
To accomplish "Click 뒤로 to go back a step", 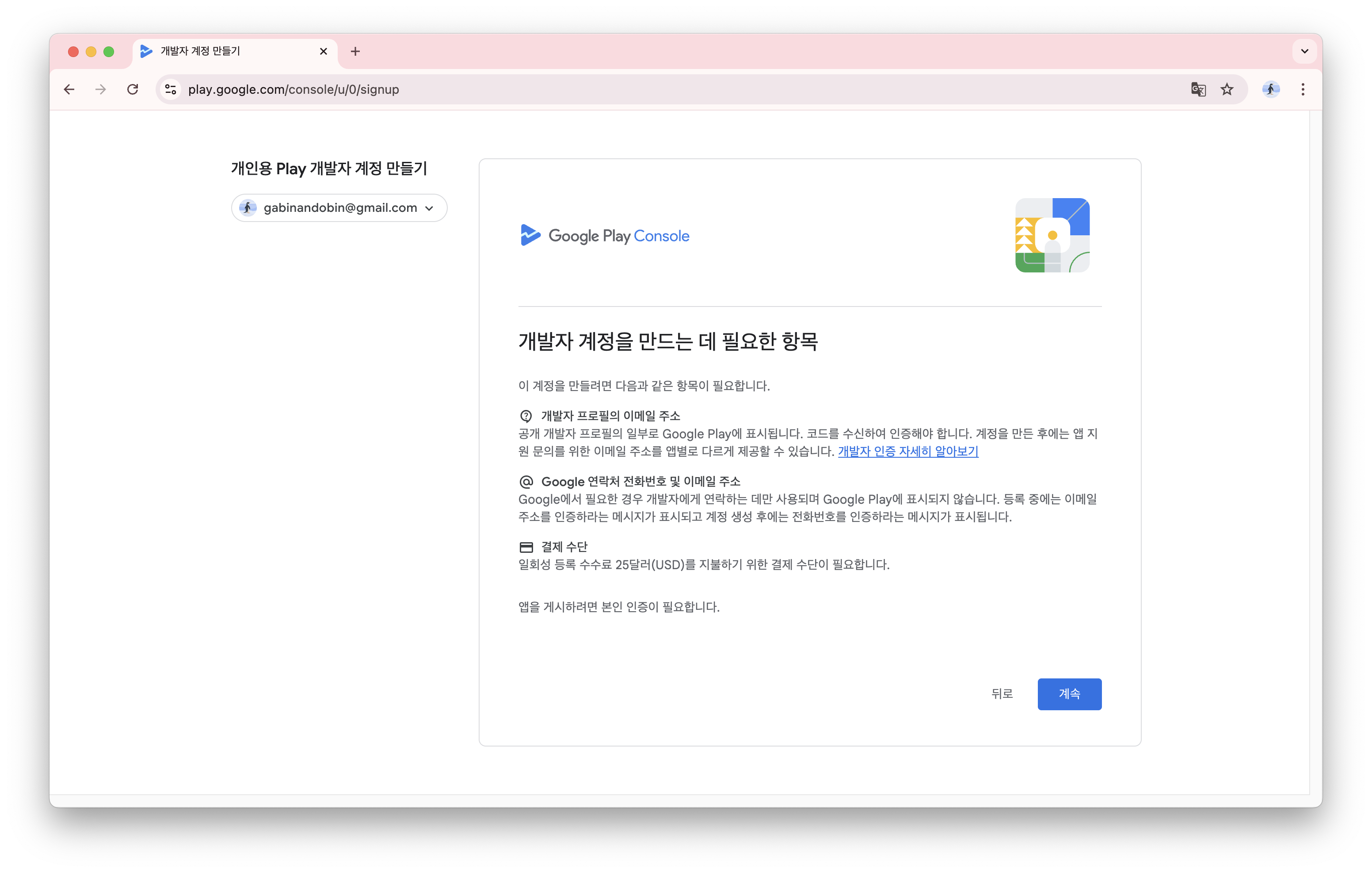I will 1002,694.
